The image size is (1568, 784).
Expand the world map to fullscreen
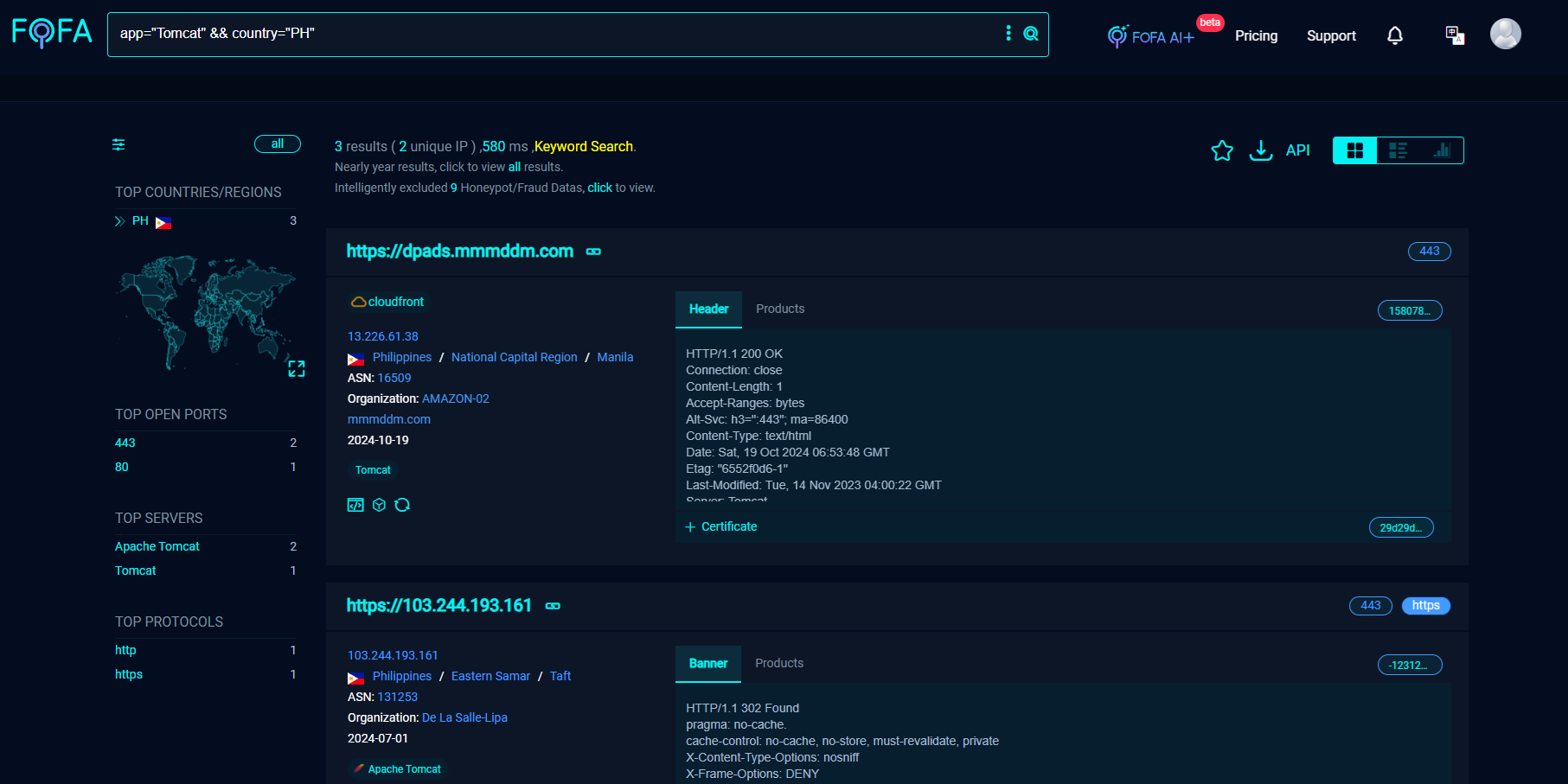pos(297,369)
